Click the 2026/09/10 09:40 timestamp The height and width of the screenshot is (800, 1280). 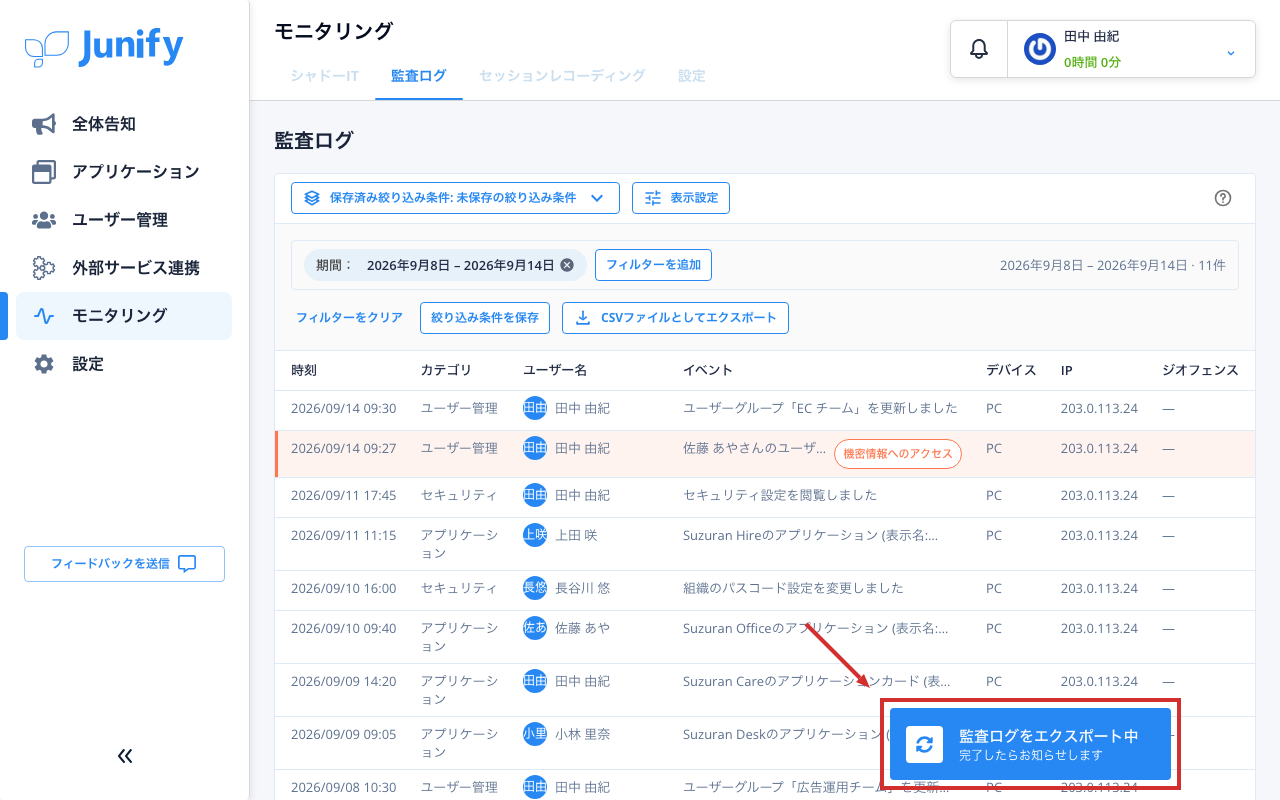click(343, 628)
